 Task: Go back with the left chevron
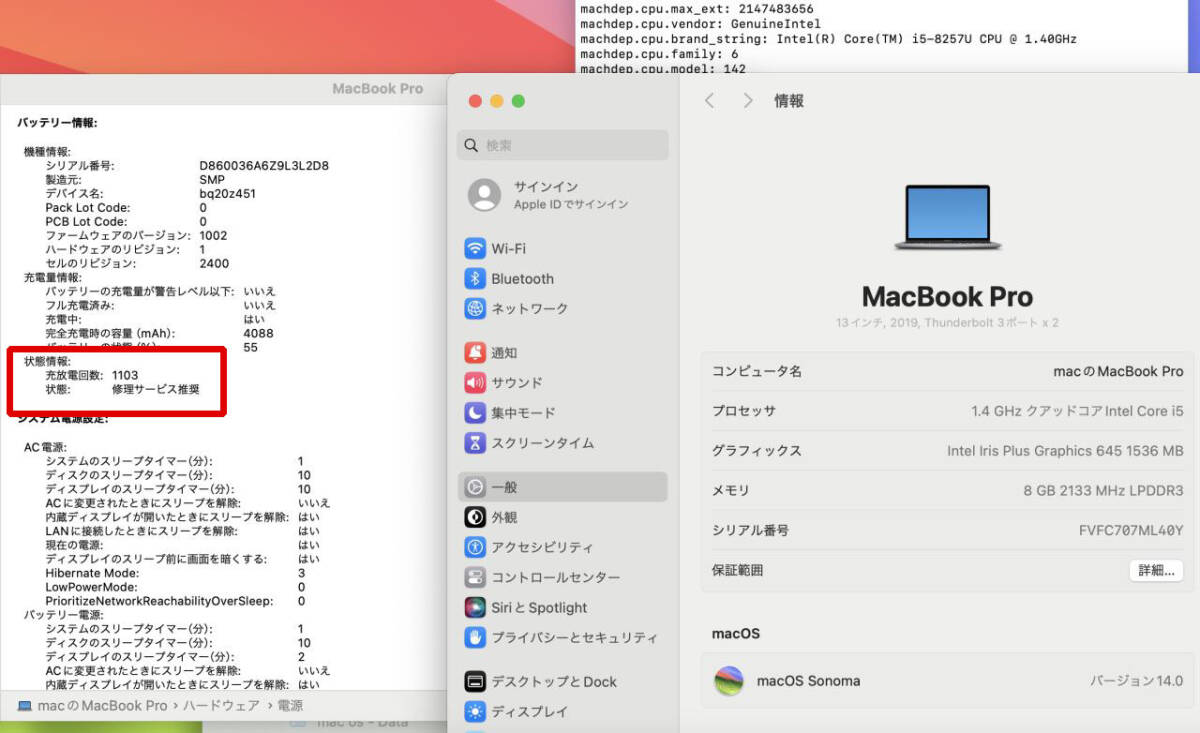point(710,101)
